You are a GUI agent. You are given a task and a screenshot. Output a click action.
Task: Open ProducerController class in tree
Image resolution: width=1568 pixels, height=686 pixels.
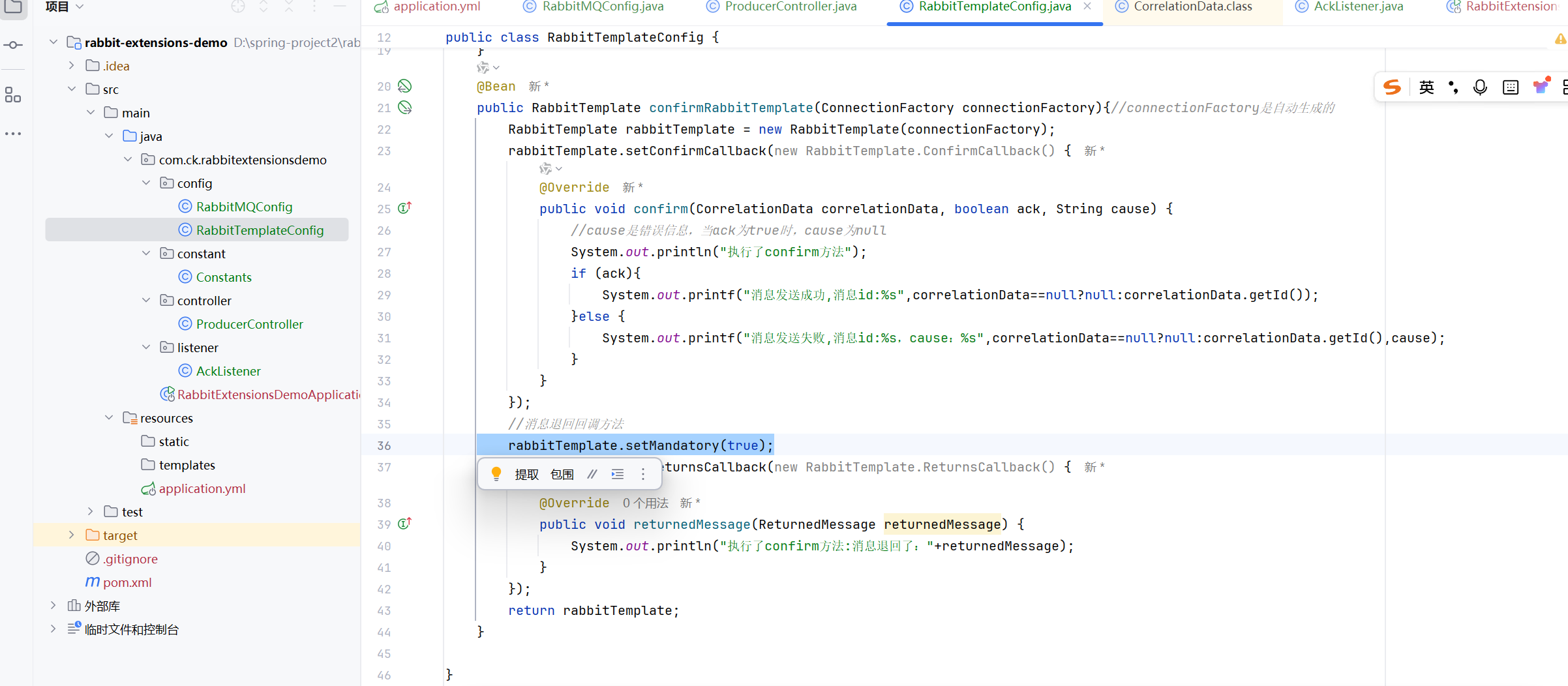click(x=240, y=324)
